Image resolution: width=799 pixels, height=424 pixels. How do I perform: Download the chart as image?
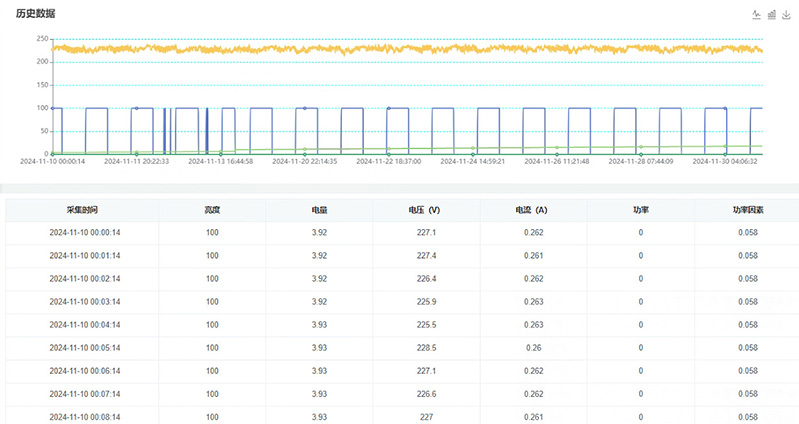pos(785,15)
